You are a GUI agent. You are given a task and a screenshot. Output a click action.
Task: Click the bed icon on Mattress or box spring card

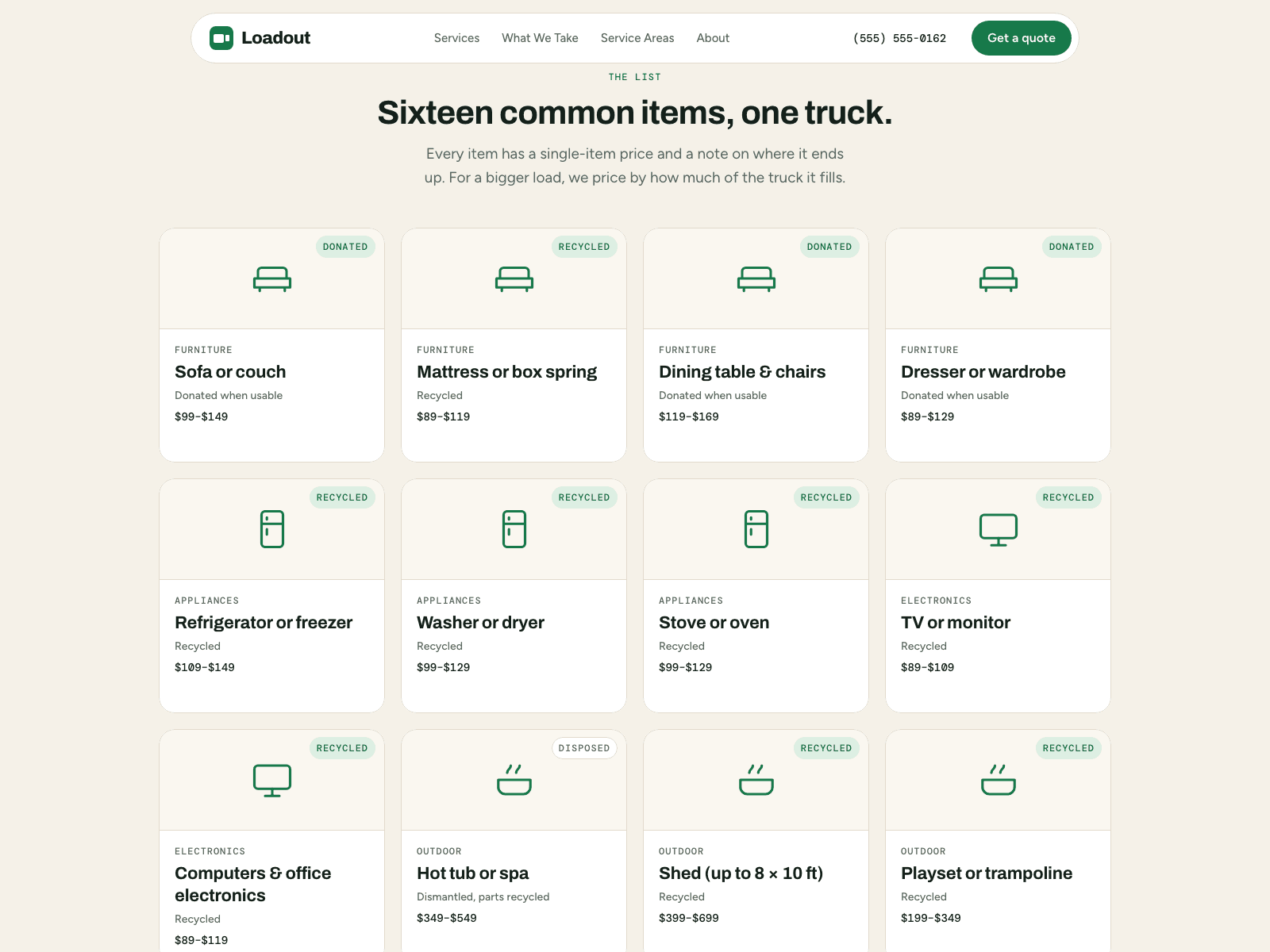click(x=514, y=279)
